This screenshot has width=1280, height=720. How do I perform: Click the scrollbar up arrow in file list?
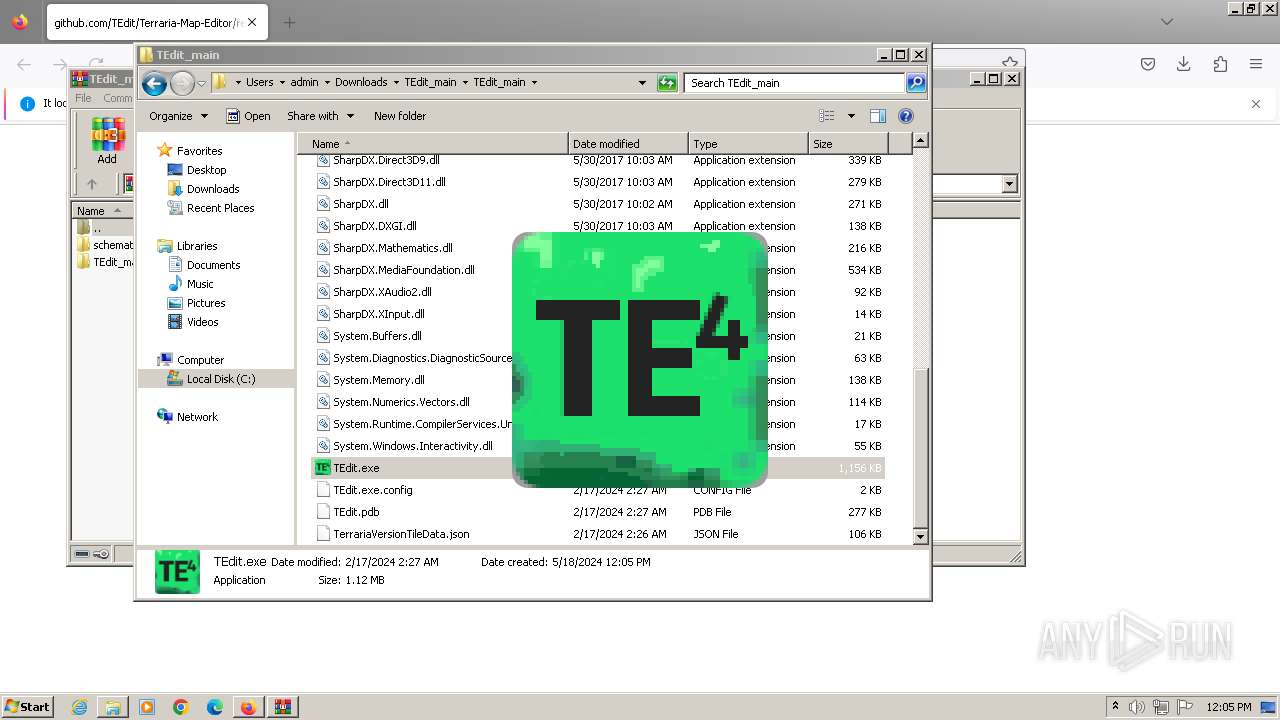[921, 141]
